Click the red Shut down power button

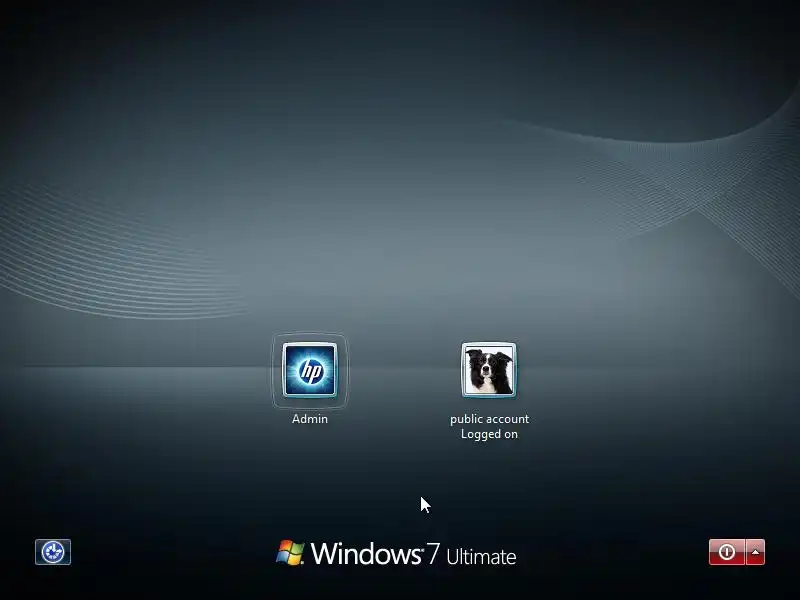pyautogui.click(x=727, y=552)
